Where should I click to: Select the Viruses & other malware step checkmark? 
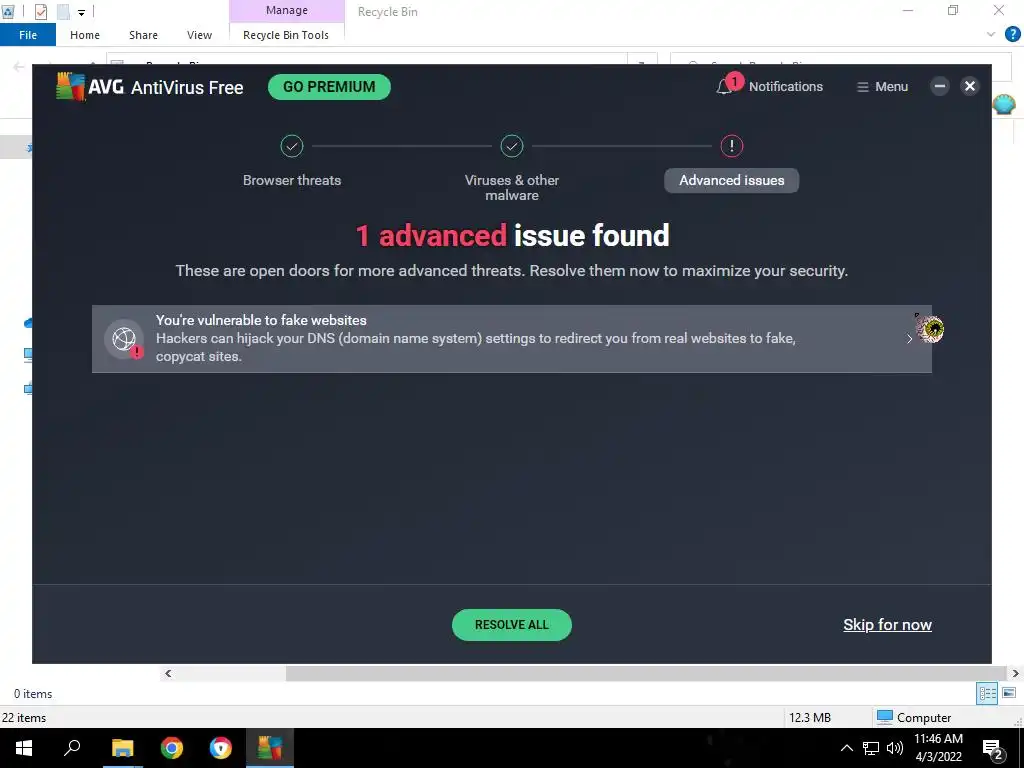[x=512, y=146]
